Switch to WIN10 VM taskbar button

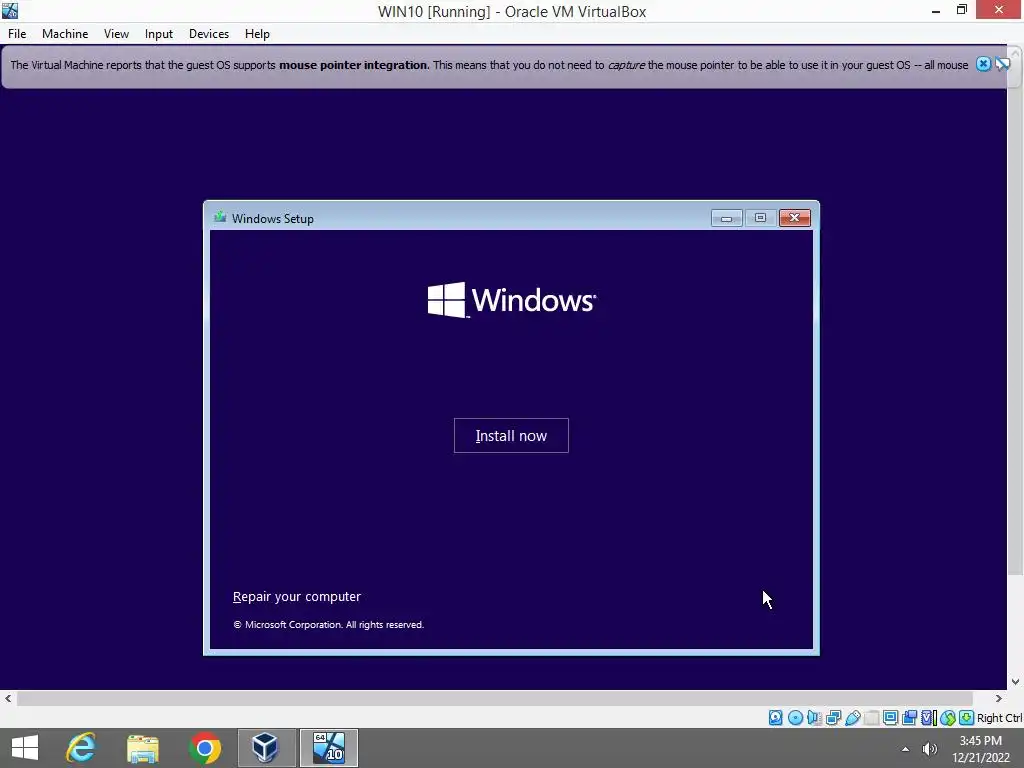point(328,748)
